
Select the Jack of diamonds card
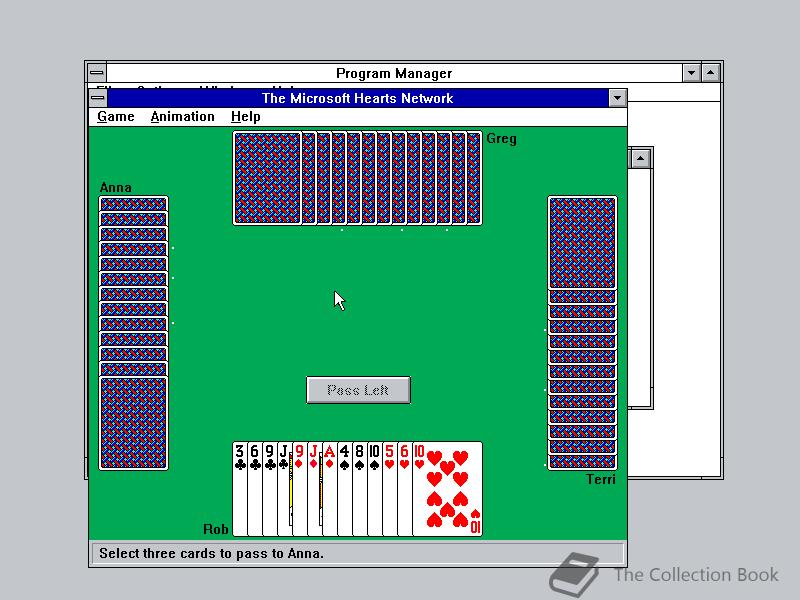pos(314,489)
